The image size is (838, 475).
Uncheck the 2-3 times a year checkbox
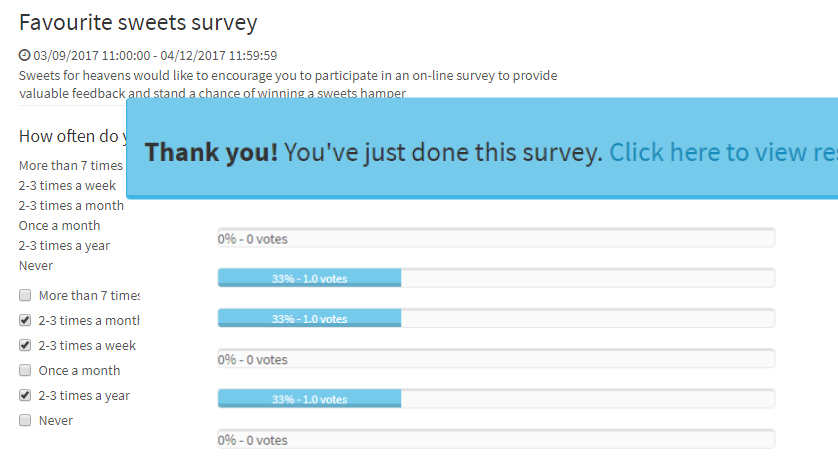25,395
